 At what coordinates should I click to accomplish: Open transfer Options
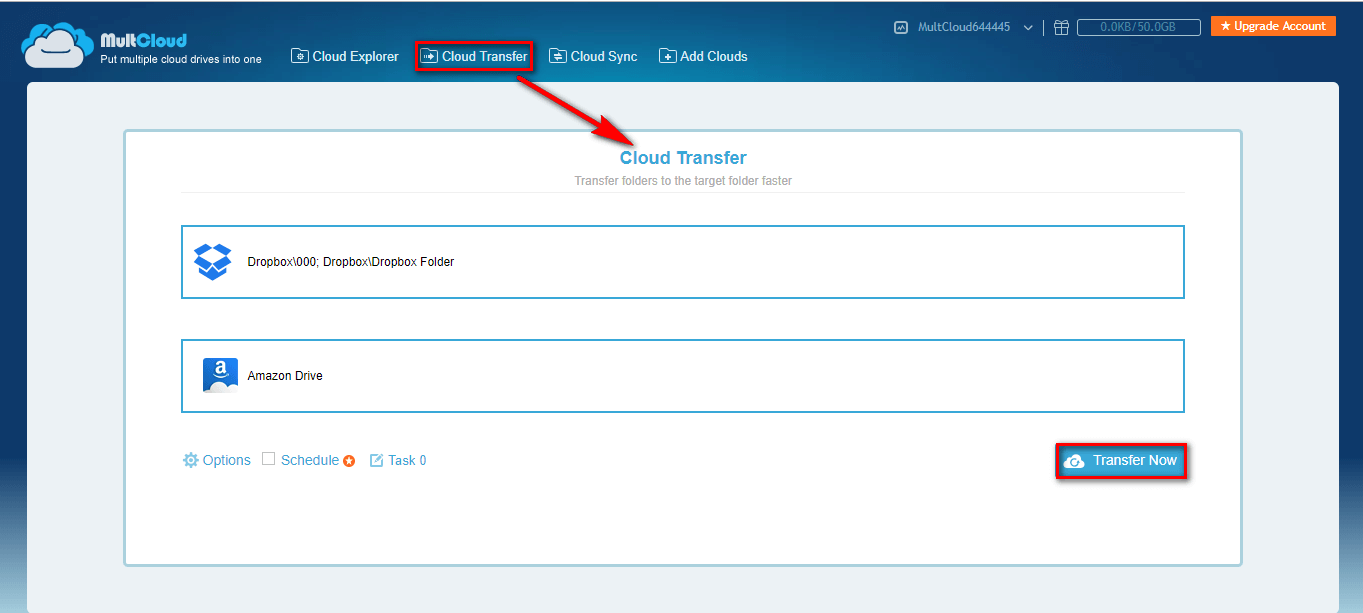click(216, 460)
